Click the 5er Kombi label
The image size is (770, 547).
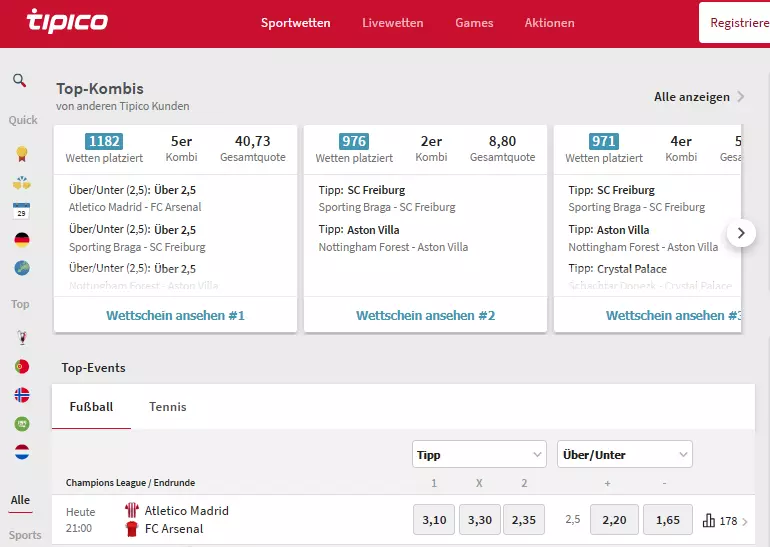pyautogui.click(x=181, y=148)
